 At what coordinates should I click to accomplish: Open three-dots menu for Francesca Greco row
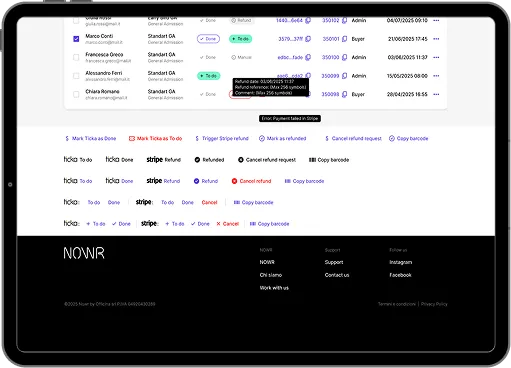pyautogui.click(x=436, y=57)
